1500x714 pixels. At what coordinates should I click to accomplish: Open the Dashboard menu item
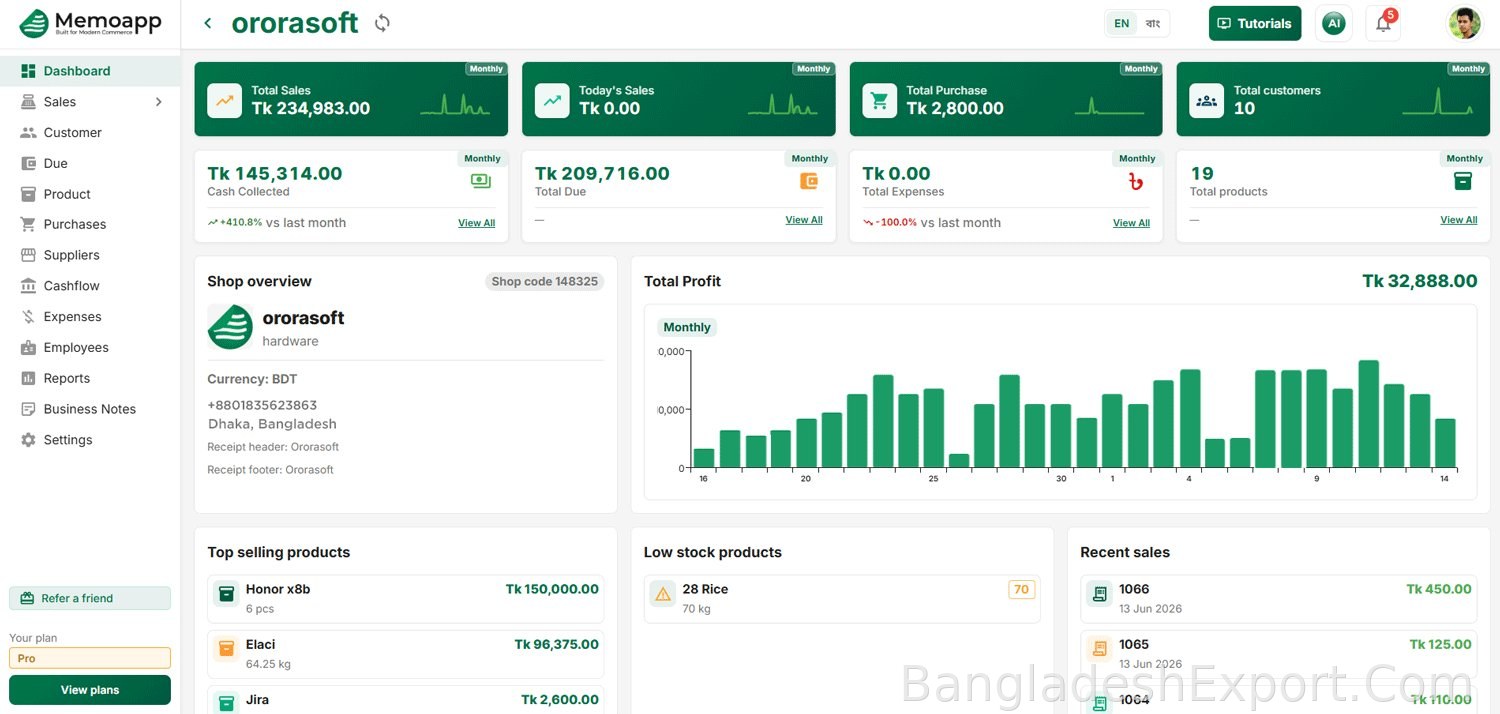[x=90, y=71]
